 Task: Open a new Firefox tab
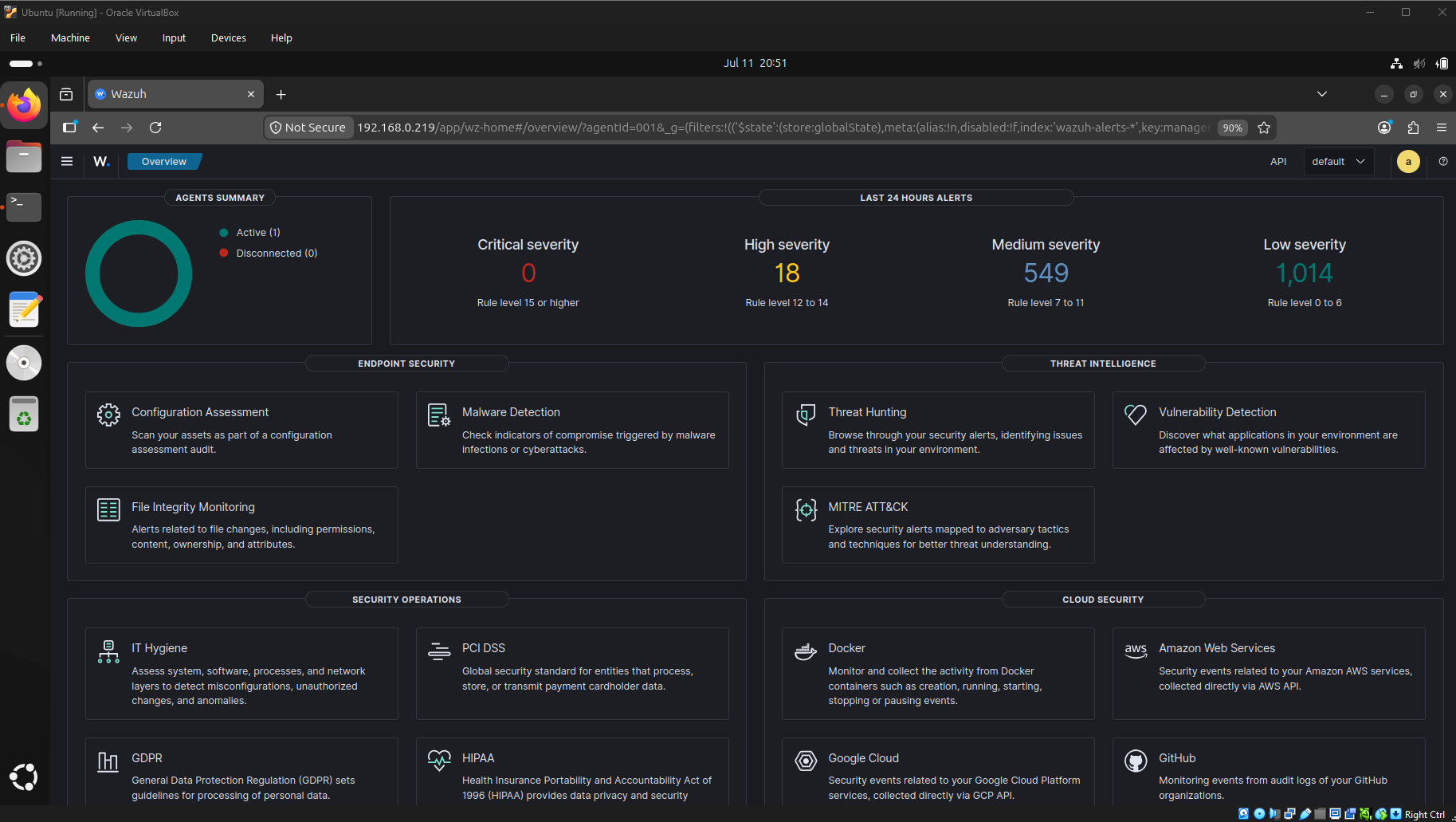(281, 94)
